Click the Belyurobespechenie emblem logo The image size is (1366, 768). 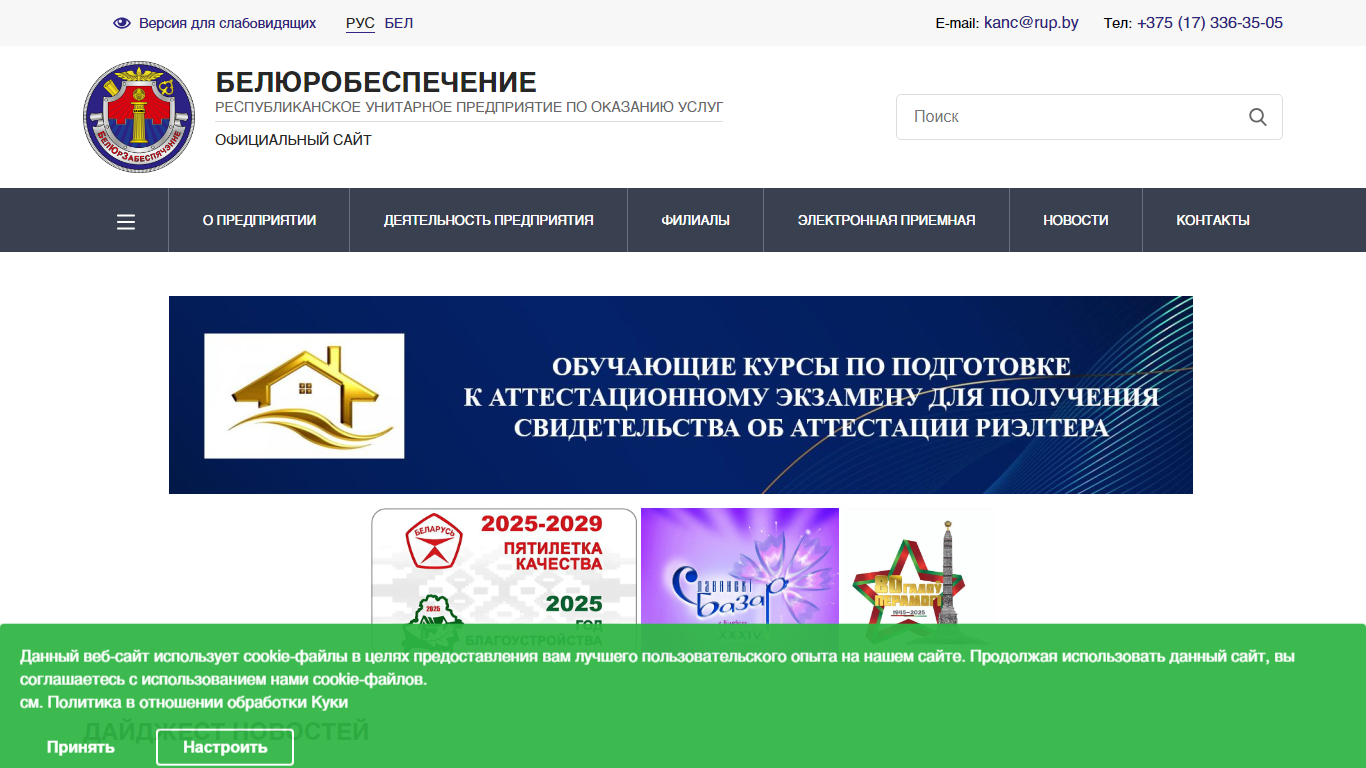pyautogui.click(x=139, y=116)
